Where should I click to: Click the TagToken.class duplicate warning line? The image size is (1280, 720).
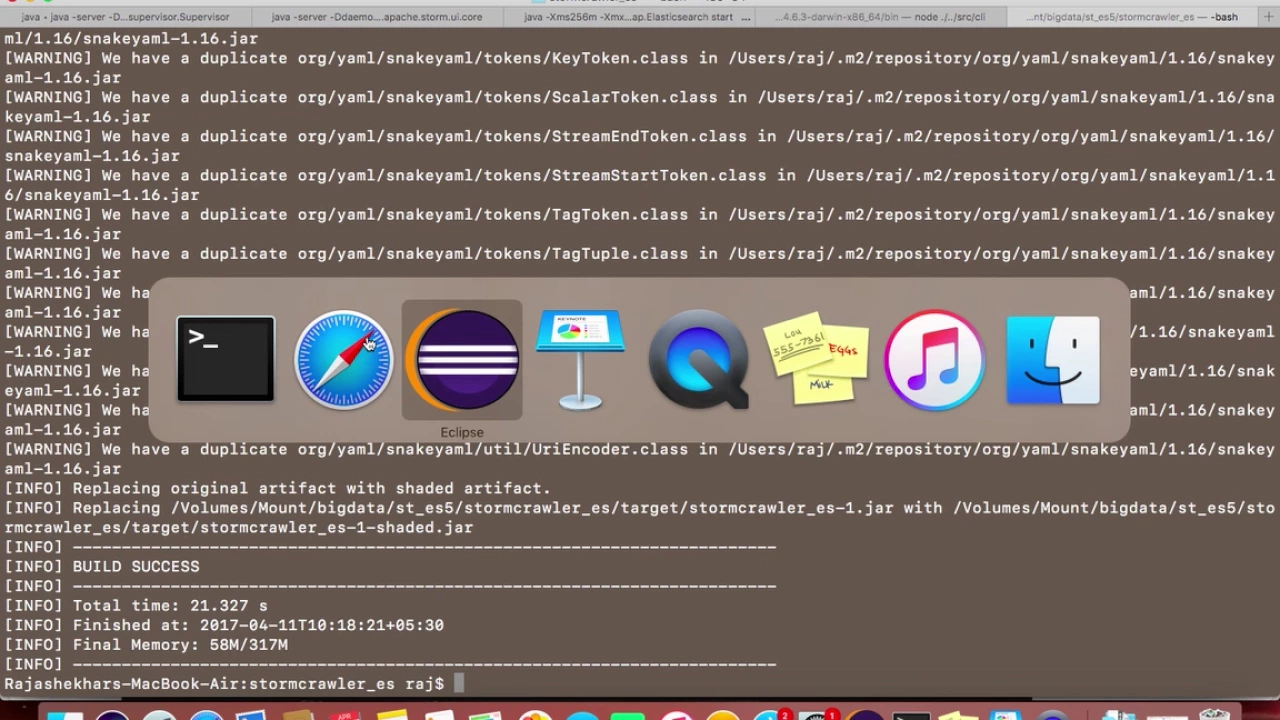pyautogui.click(x=640, y=224)
